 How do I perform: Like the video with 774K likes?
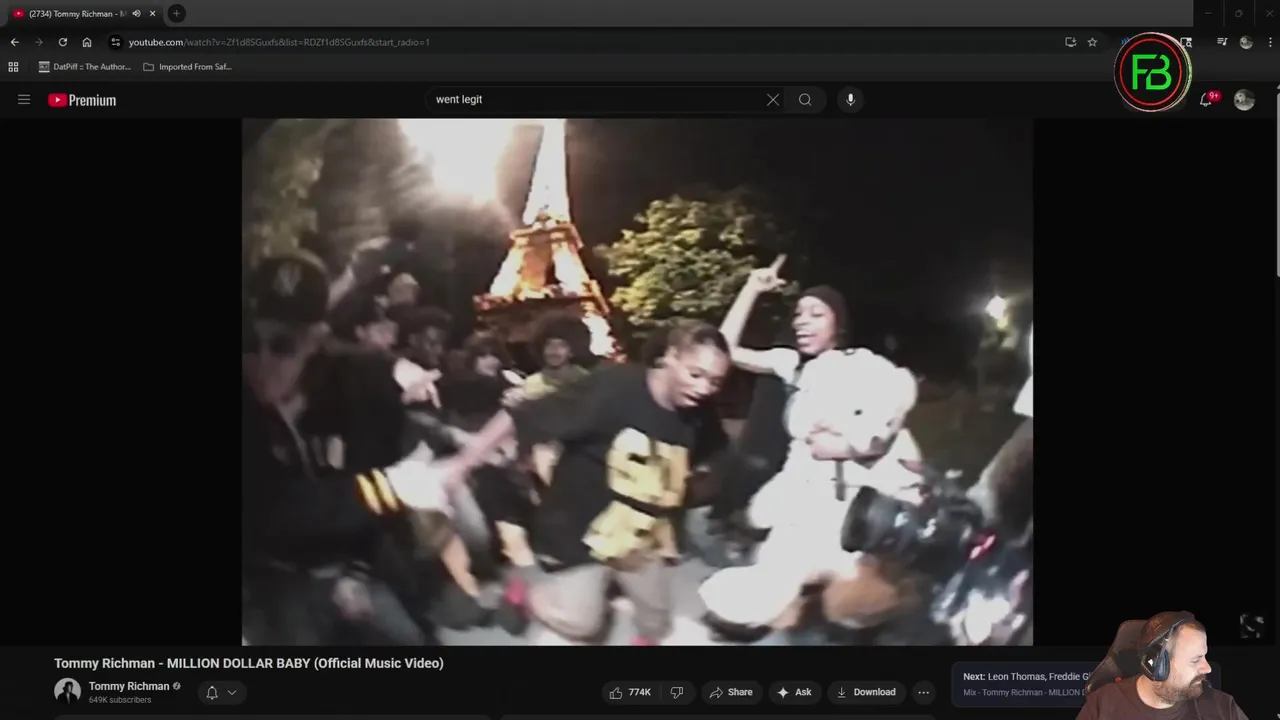click(x=630, y=692)
